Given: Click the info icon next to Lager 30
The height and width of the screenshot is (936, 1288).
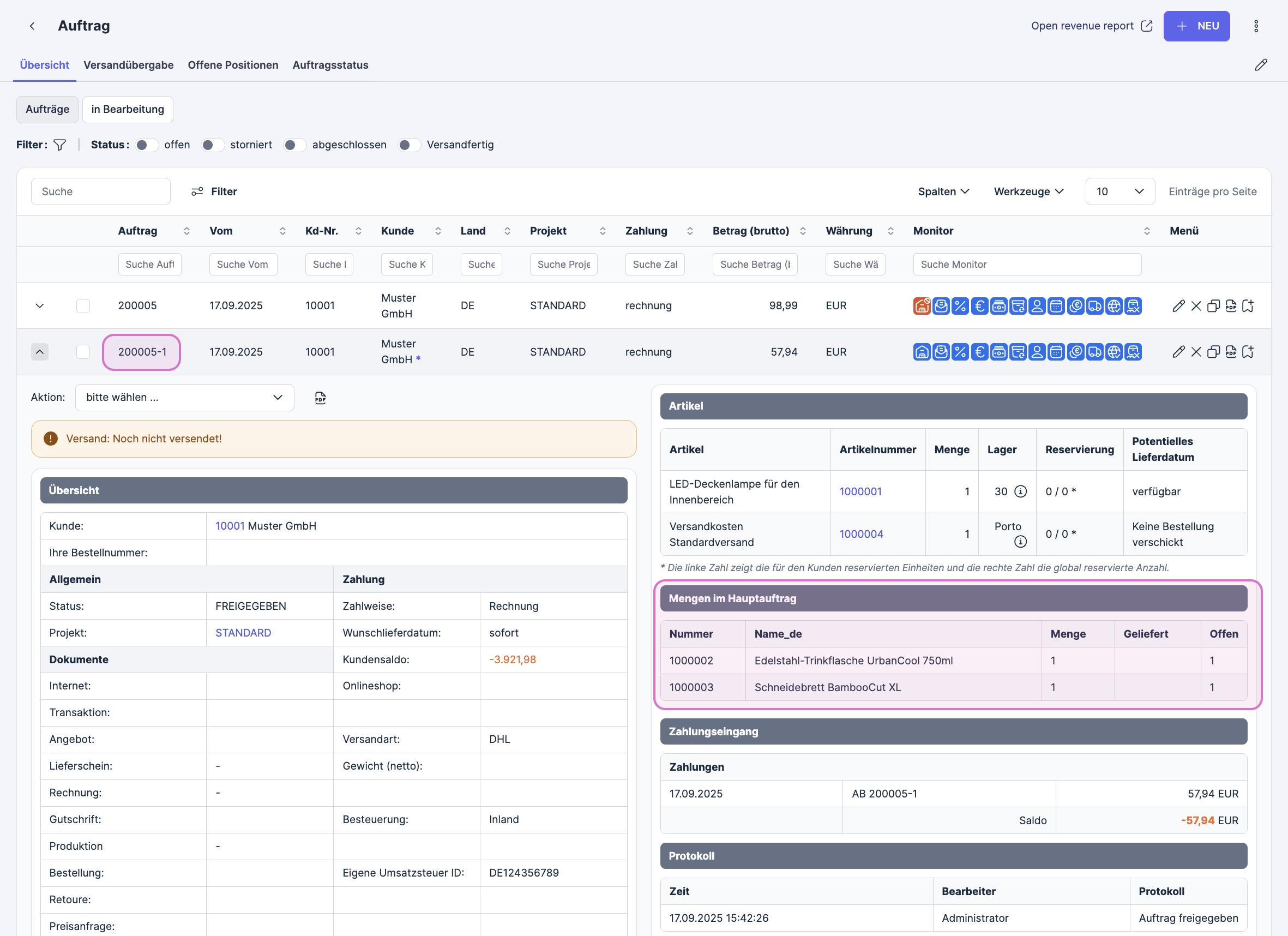Looking at the screenshot, I should point(1020,491).
